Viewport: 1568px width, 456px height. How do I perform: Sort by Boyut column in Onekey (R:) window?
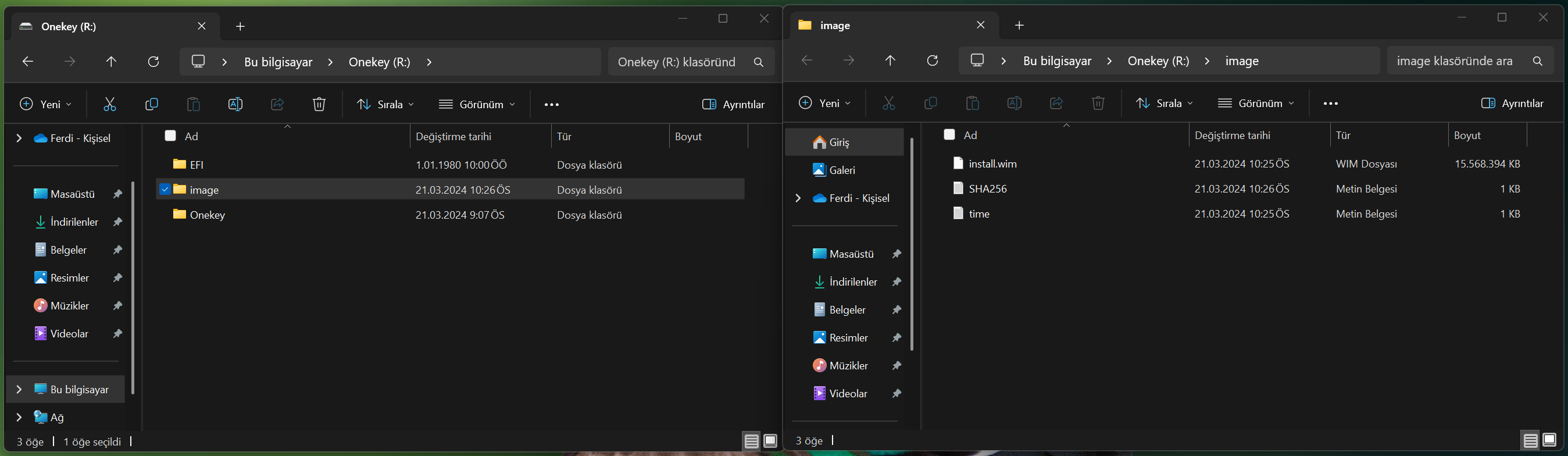click(x=688, y=136)
